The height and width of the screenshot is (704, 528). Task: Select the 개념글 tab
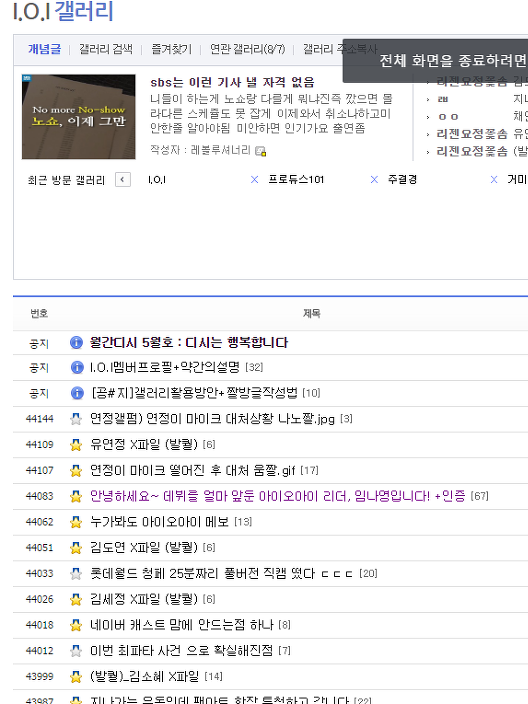tap(44, 49)
